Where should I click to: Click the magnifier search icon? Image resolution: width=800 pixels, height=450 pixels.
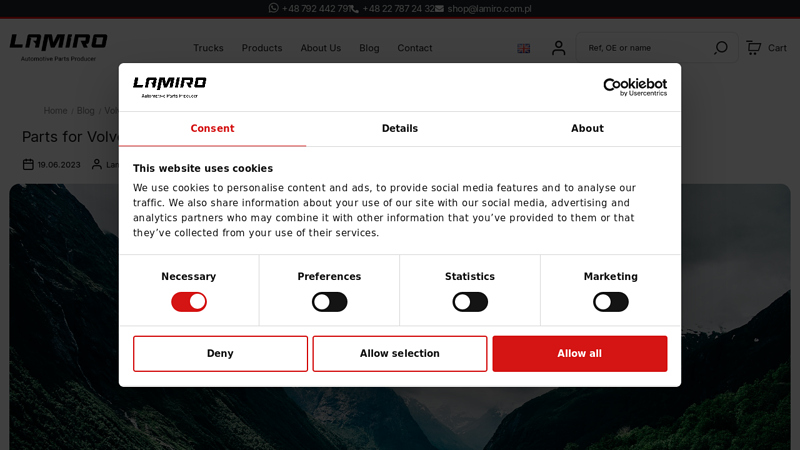[x=721, y=48]
